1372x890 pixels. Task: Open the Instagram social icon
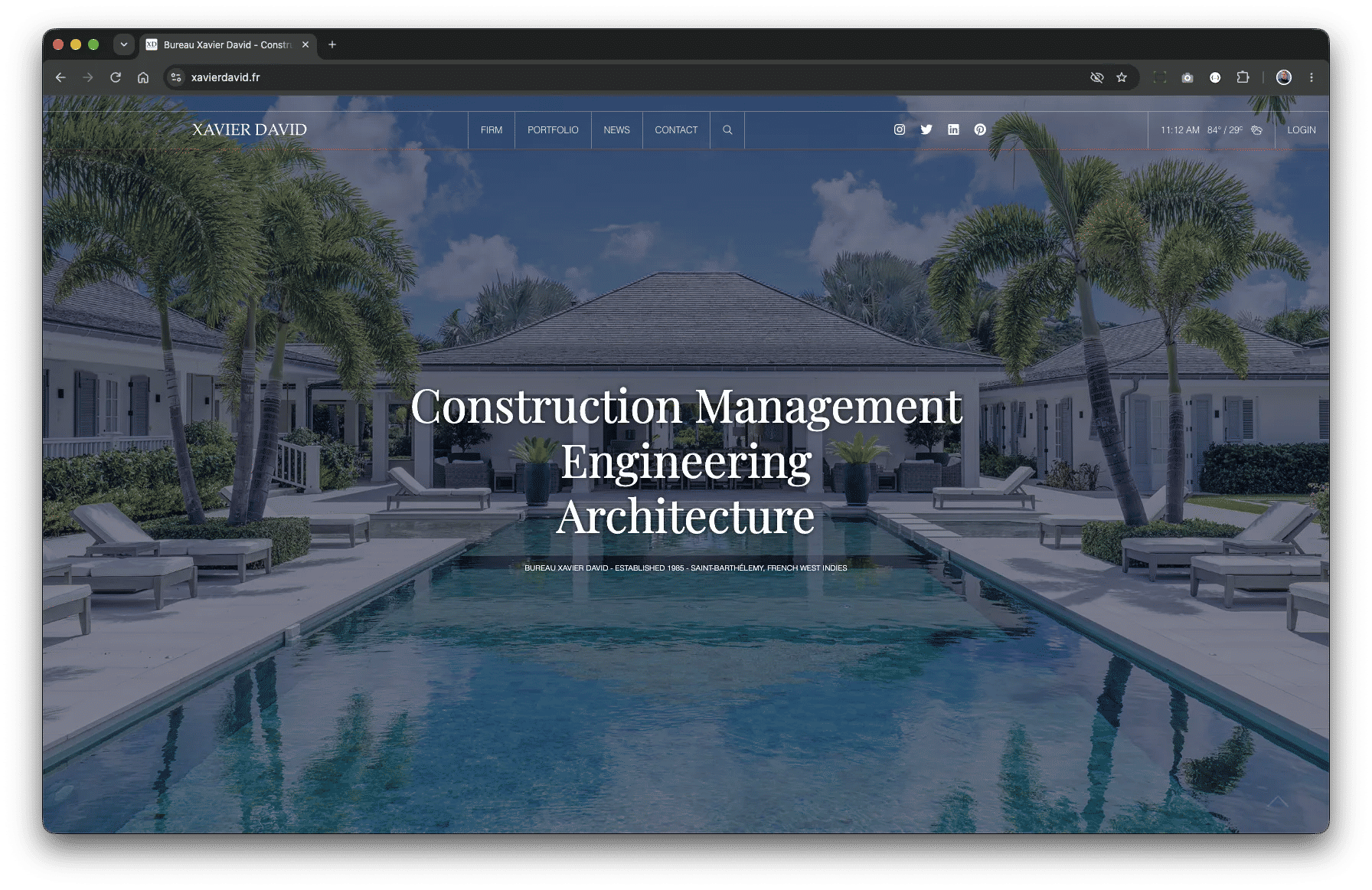tap(900, 129)
